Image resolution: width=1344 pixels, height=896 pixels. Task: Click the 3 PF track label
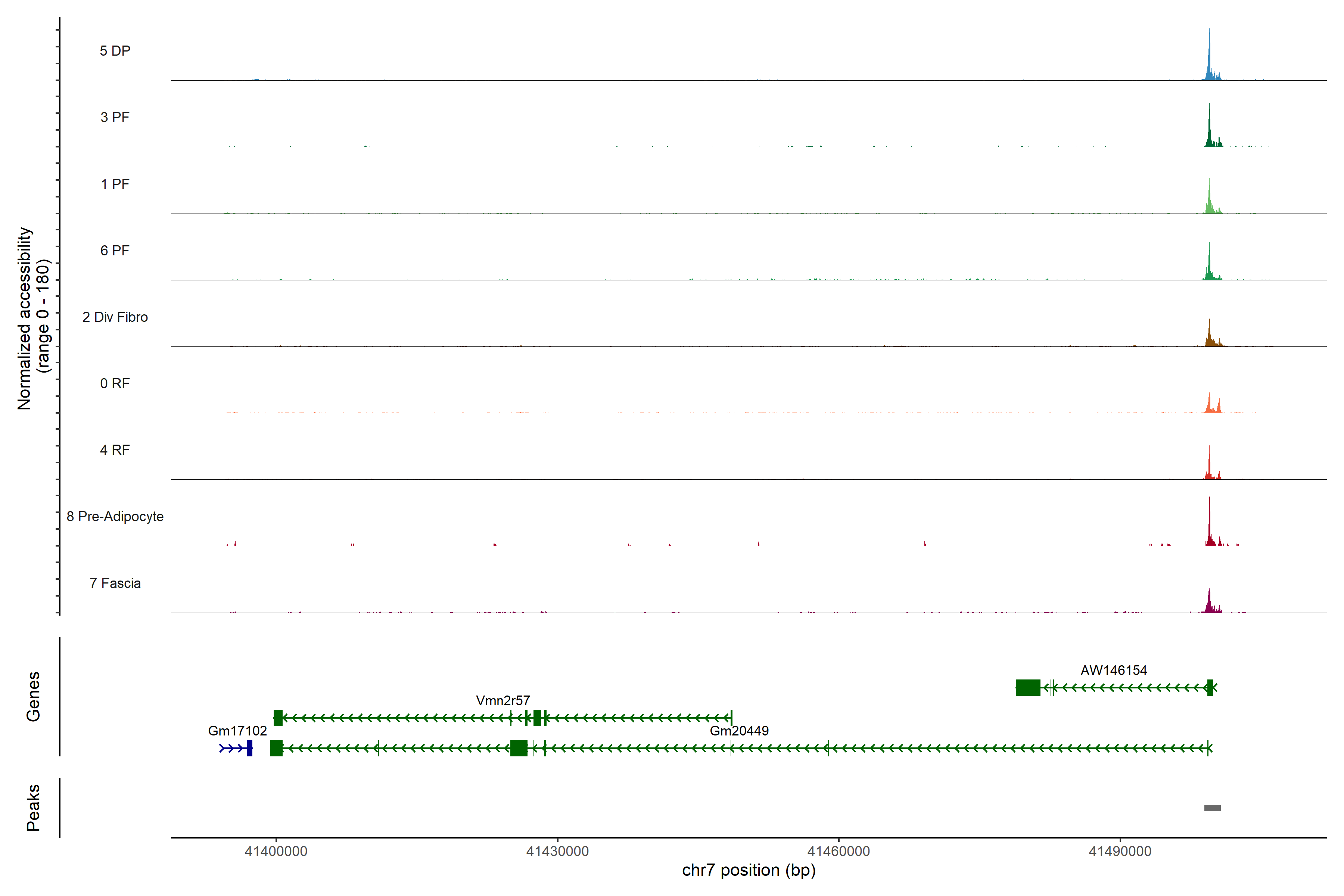[x=115, y=117]
